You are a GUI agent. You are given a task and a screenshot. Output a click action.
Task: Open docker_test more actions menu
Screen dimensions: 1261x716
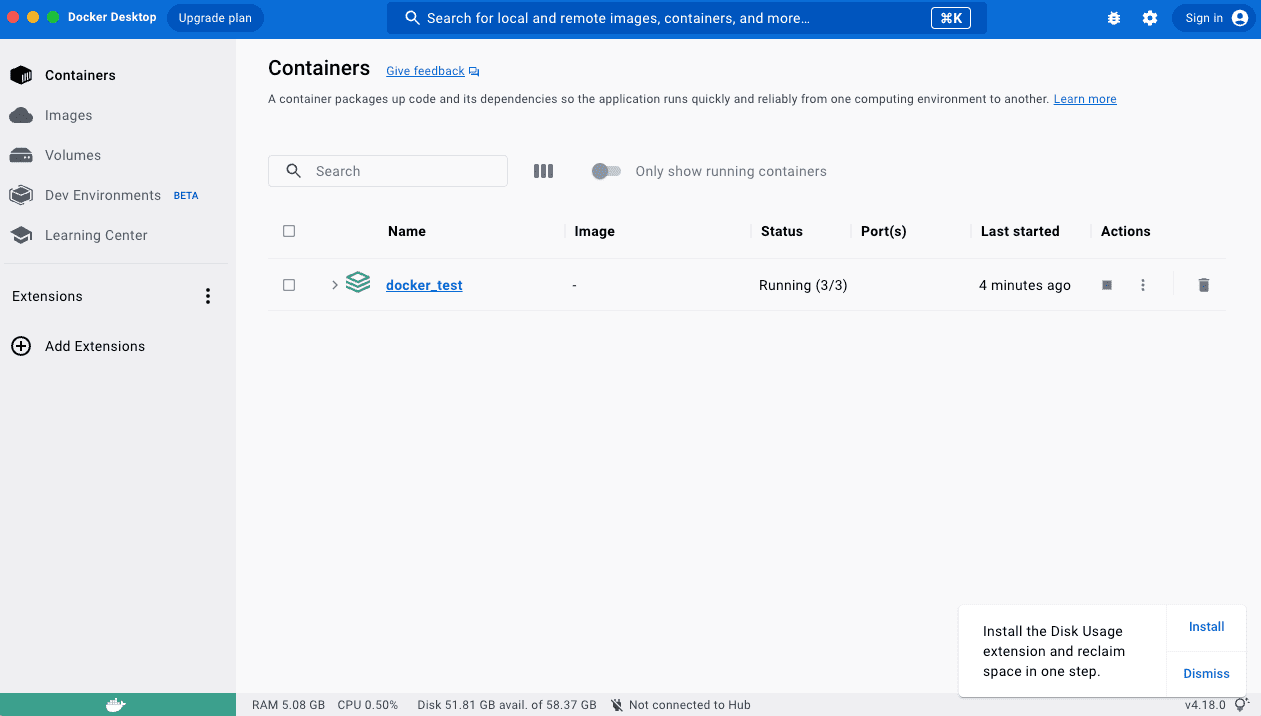click(x=1143, y=285)
